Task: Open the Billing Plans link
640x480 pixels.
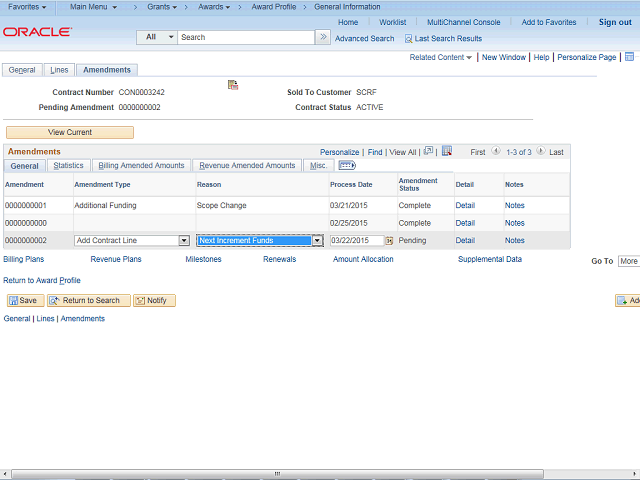Action: tap(24, 259)
